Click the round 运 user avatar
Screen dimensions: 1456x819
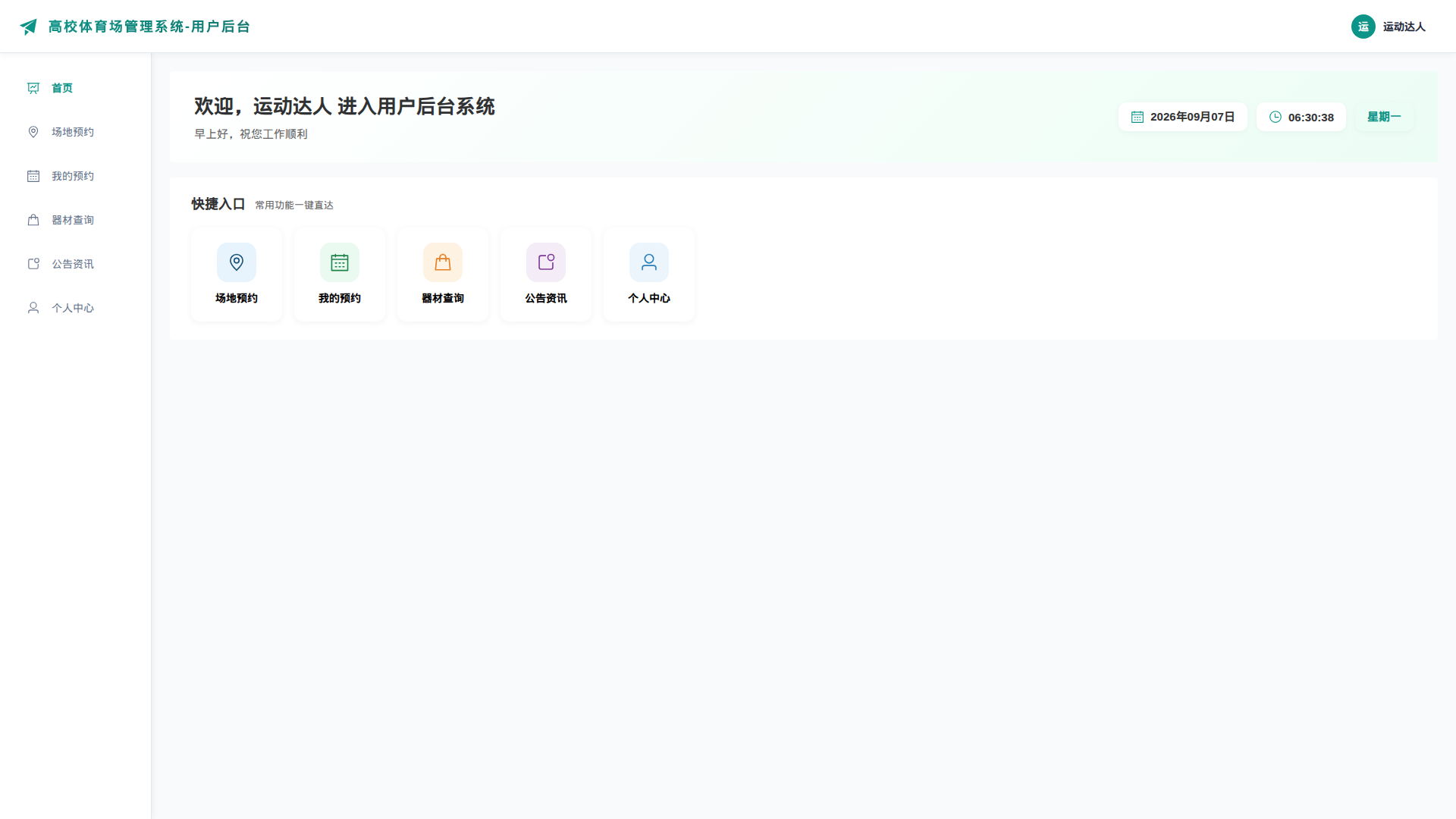click(x=1363, y=27)
